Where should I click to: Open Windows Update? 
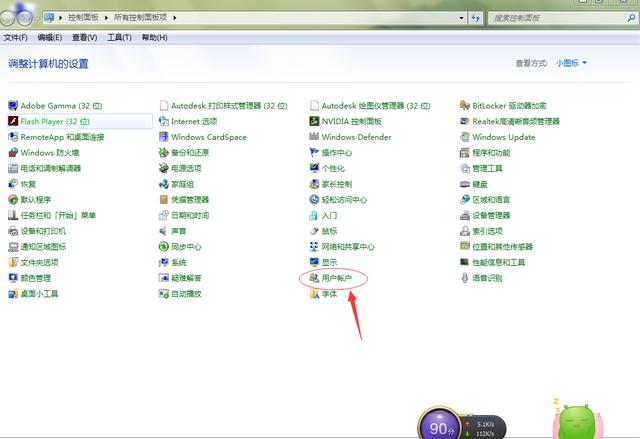(x=498, y=137)
